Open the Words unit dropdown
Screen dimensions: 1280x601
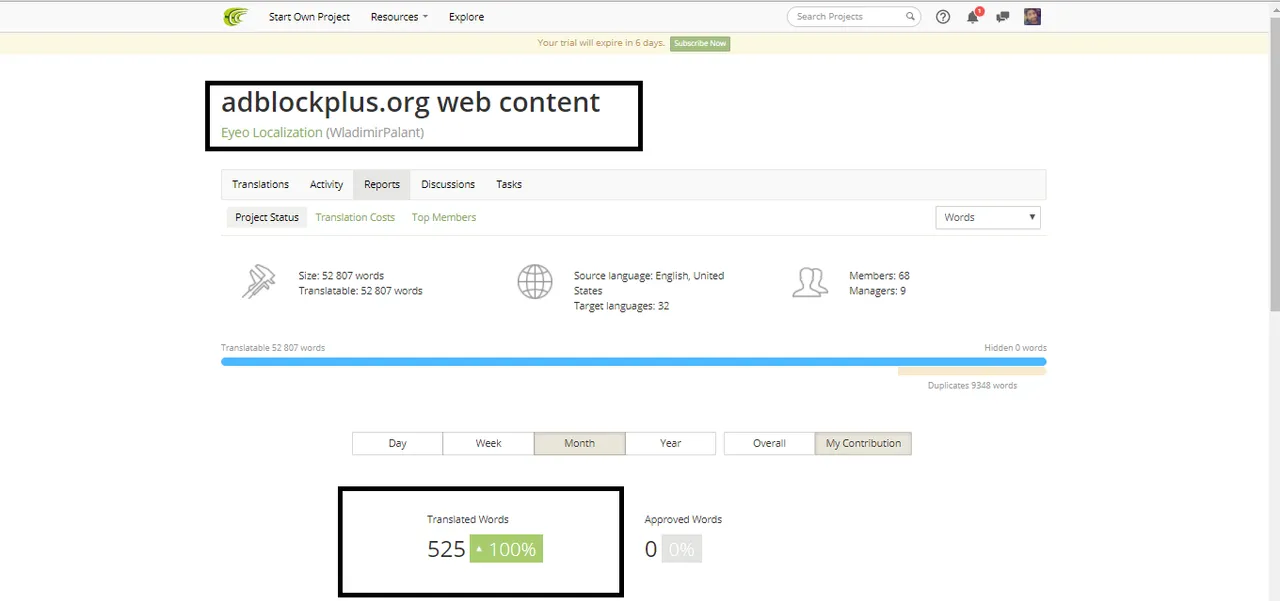[x=988, y=217]
